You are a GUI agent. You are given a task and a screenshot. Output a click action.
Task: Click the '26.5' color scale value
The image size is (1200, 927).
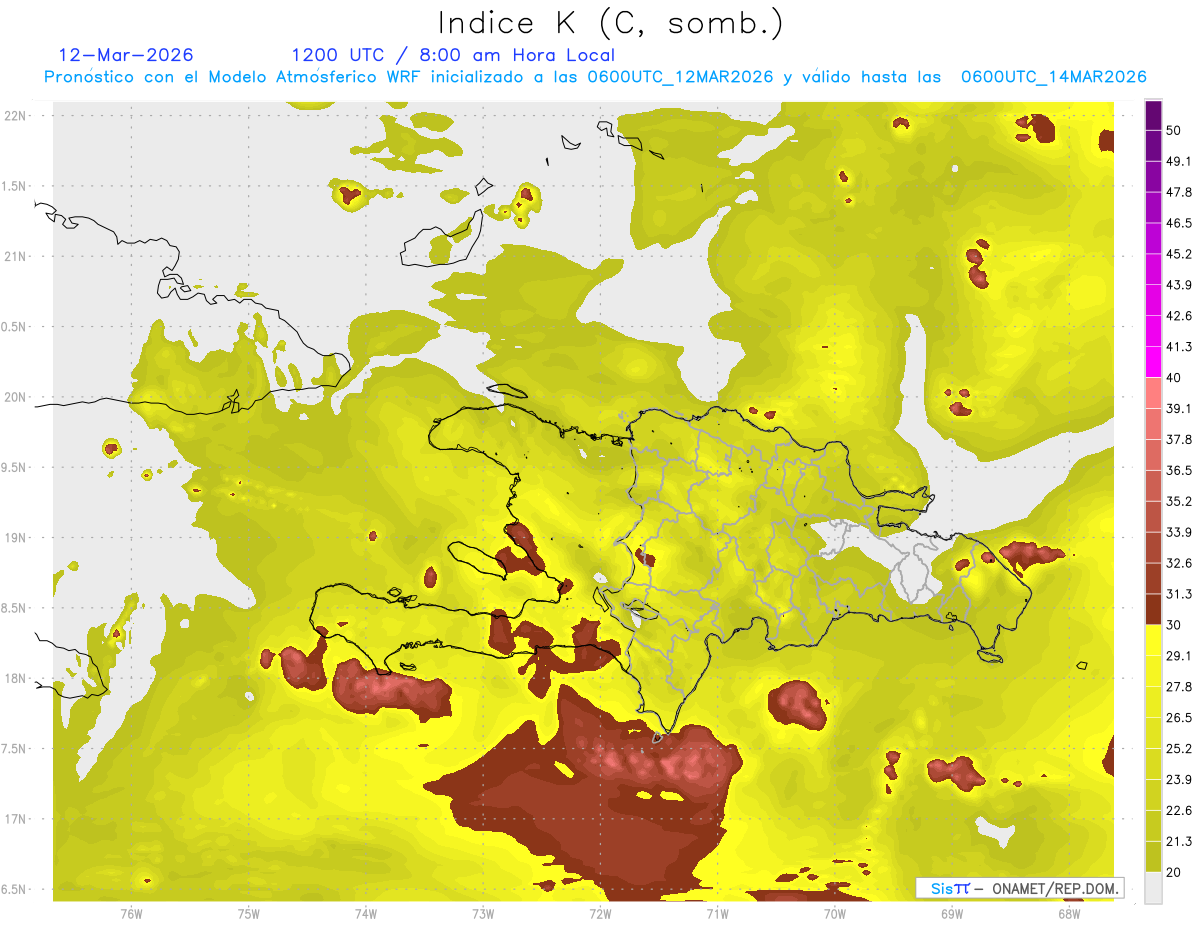coord(1179,718)
